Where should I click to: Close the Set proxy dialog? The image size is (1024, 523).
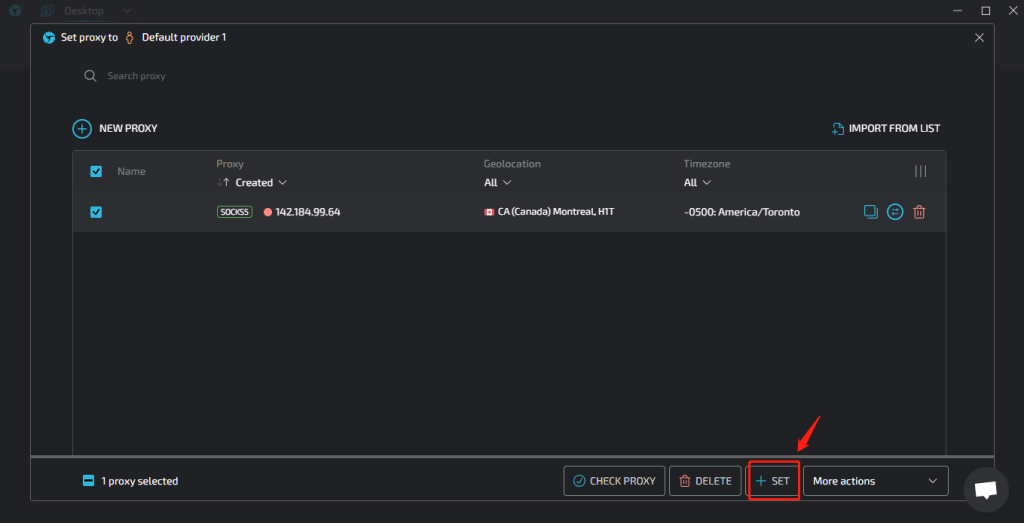tap(979, 37)
